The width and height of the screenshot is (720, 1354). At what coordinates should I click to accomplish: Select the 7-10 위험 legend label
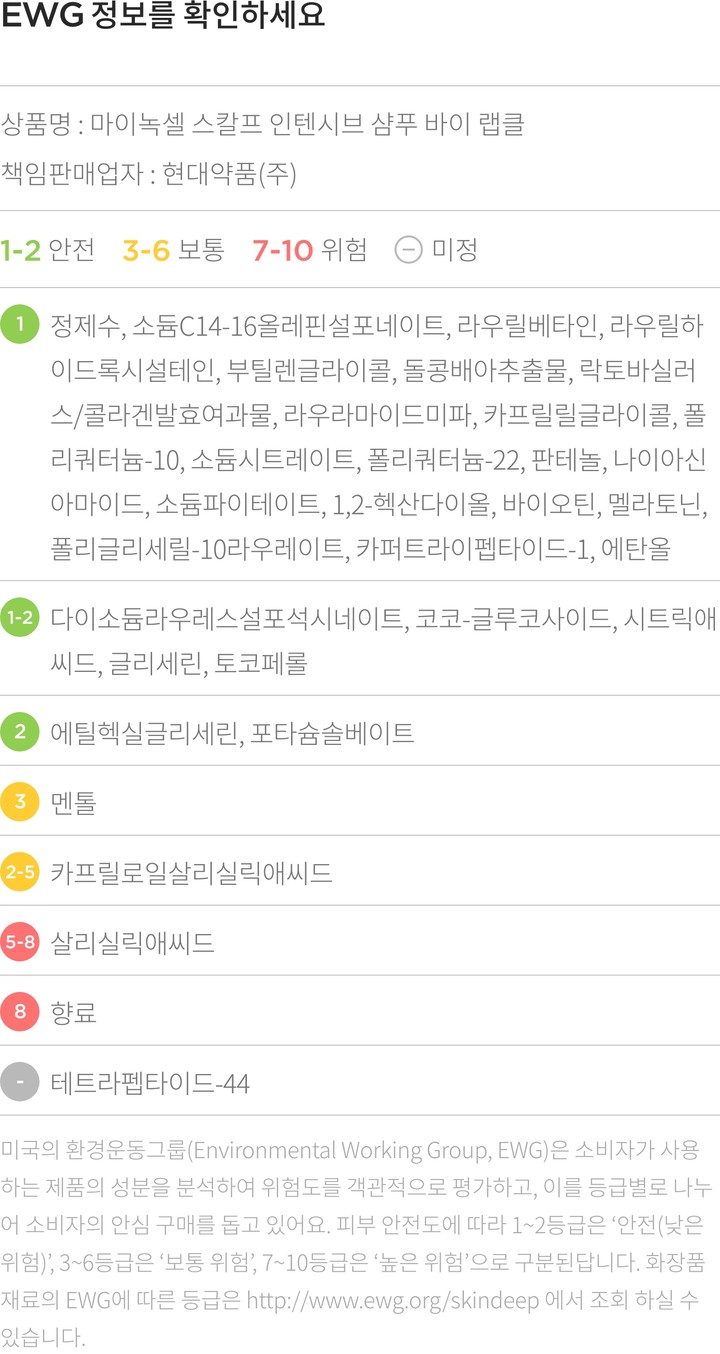(309, 249)
